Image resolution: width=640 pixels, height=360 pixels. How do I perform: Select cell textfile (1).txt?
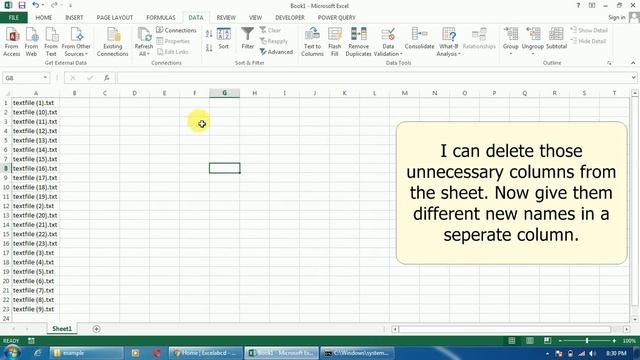coord(36,103)
